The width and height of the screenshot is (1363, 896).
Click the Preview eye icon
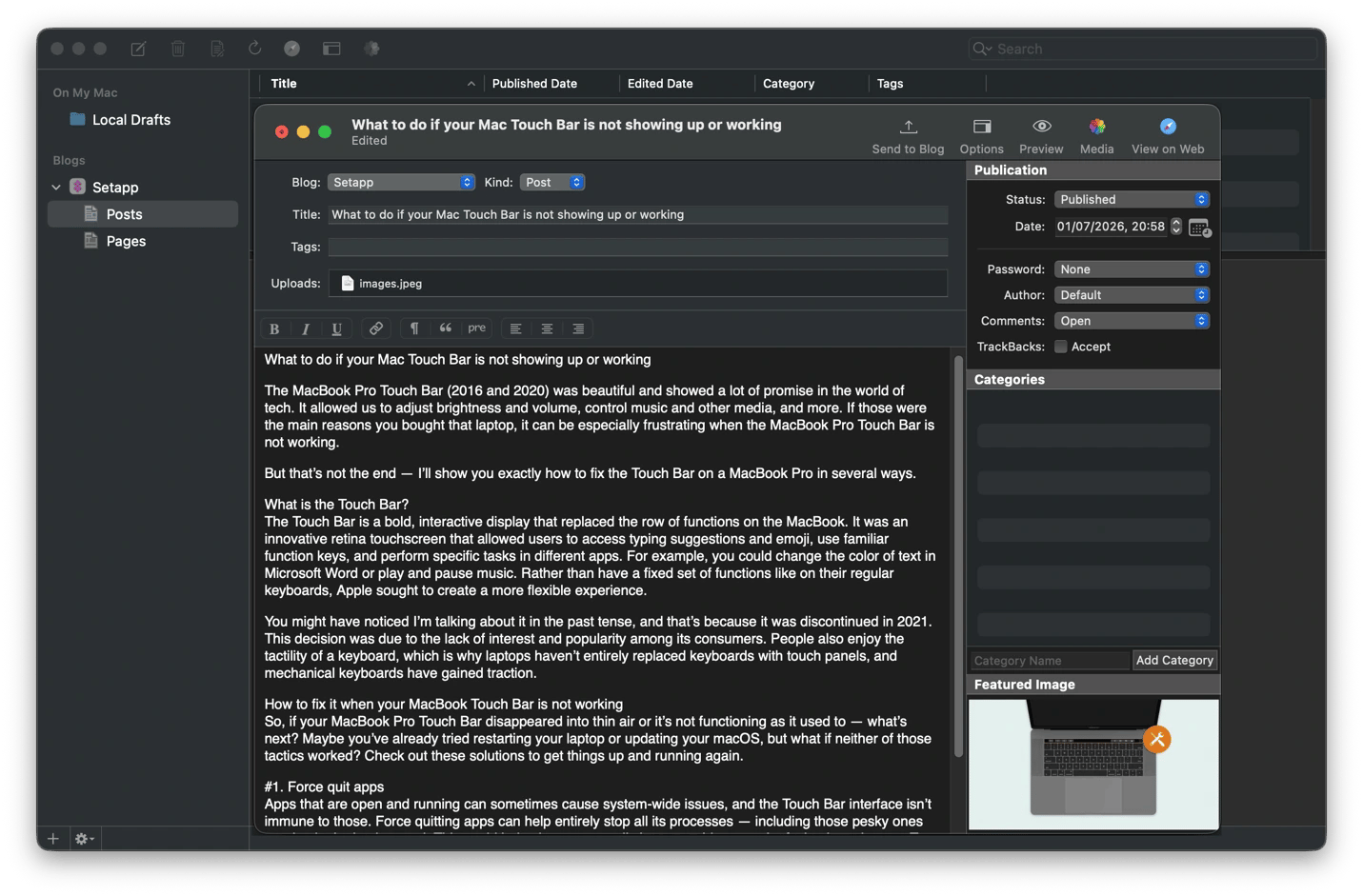pos(1041,127)
